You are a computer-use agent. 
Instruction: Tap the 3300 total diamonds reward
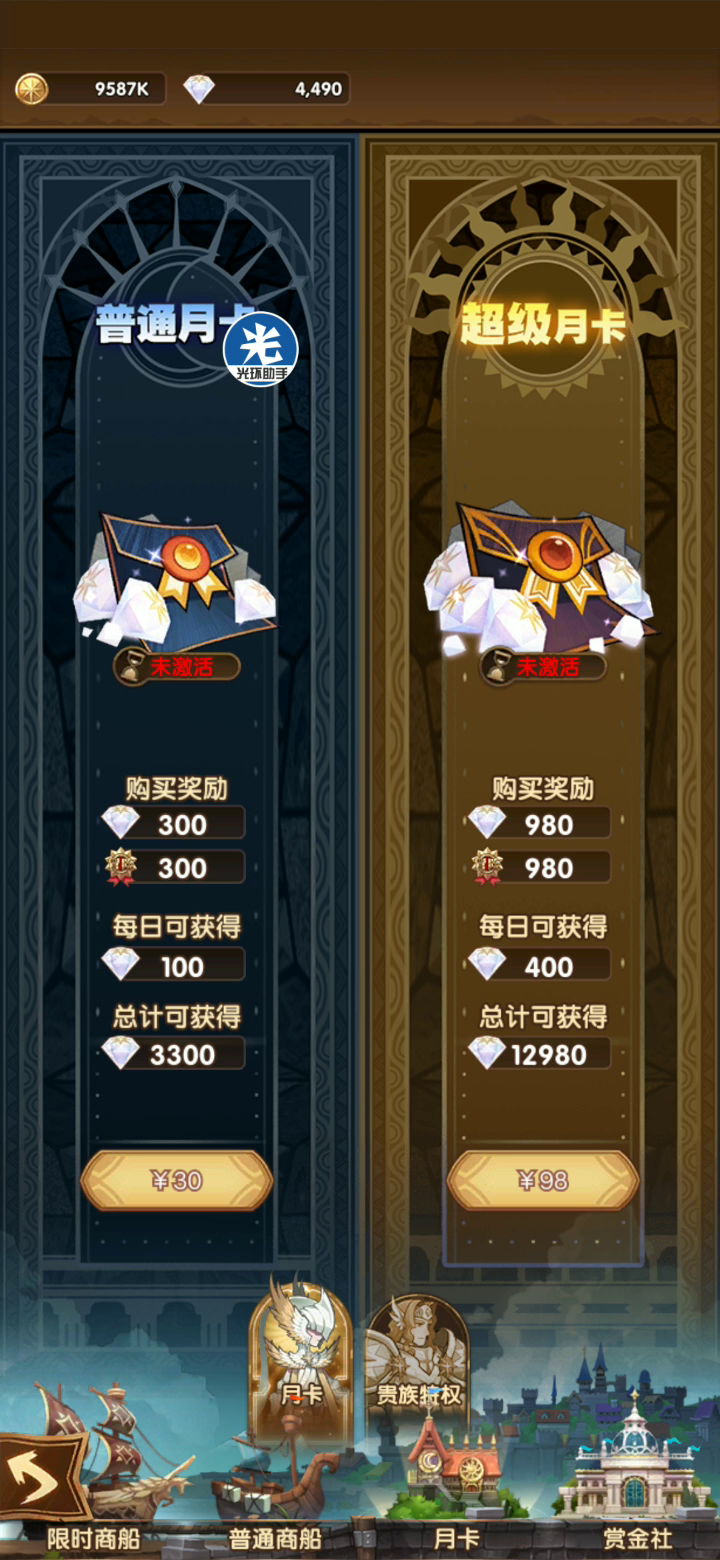point(174,1054)
